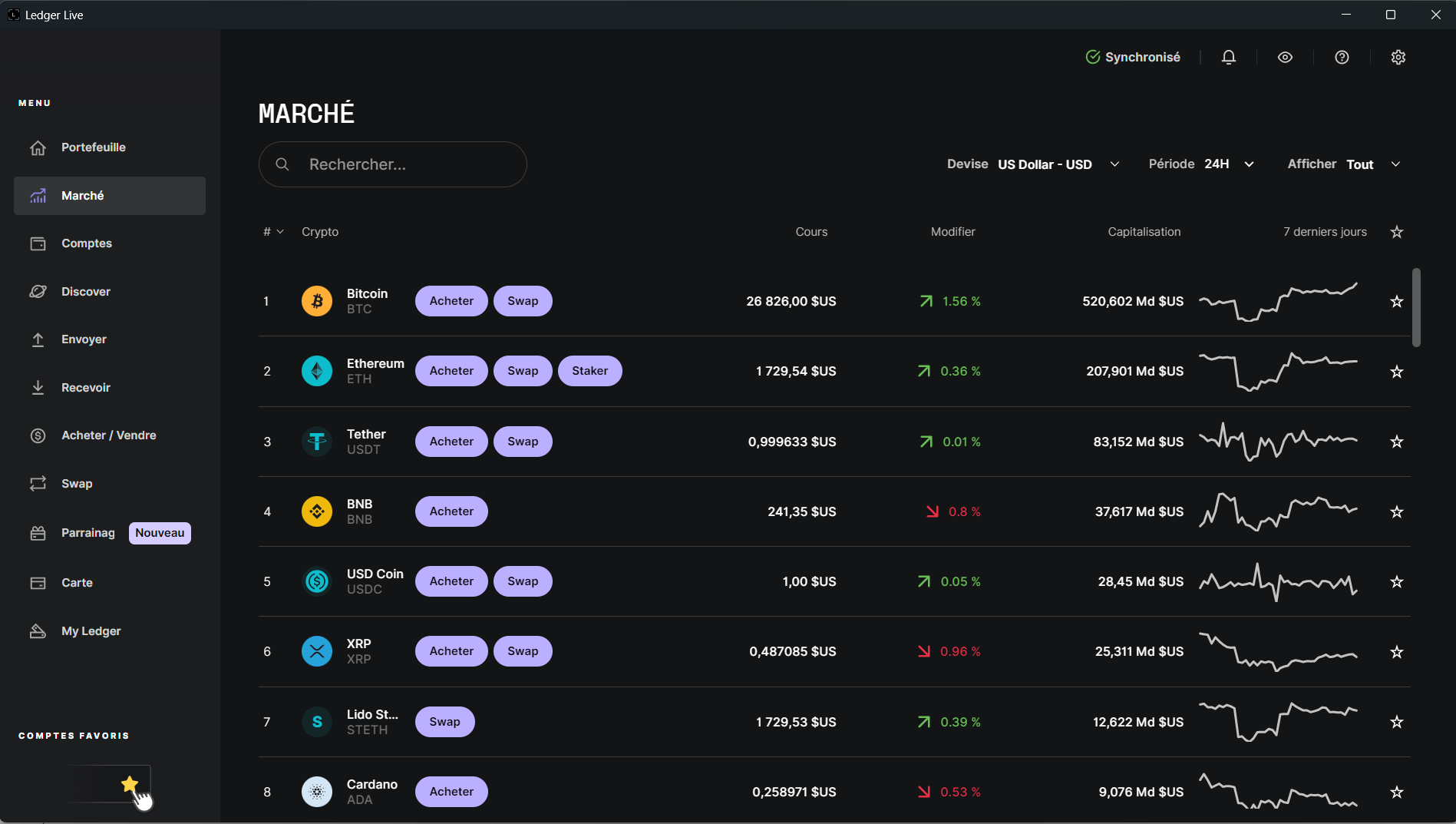Open My Ledger in the sidebar
1456x824 pixels.
pos(110,631)
